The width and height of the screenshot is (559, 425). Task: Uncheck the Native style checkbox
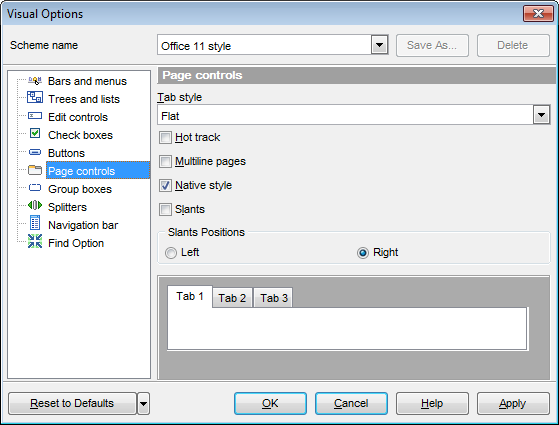[165, 185]
